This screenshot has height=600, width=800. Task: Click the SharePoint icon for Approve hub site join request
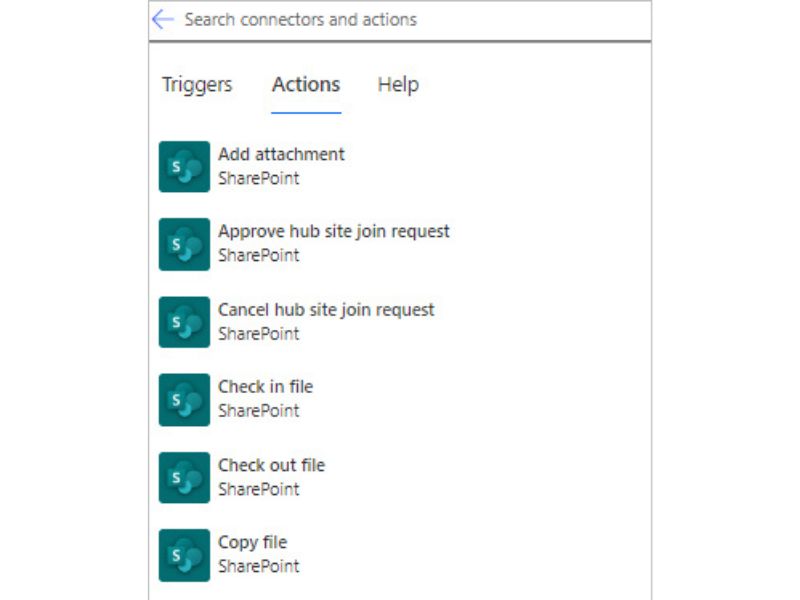point(184,244)
